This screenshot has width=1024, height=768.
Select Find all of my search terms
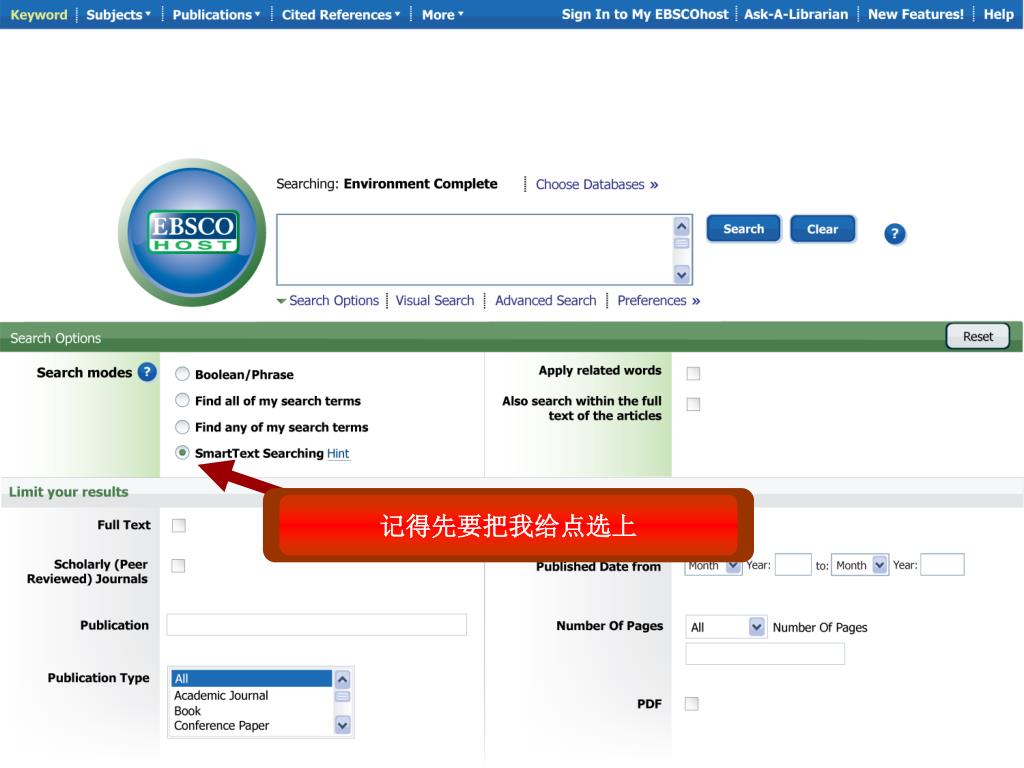pyautogui.click(x=182, y=400)
